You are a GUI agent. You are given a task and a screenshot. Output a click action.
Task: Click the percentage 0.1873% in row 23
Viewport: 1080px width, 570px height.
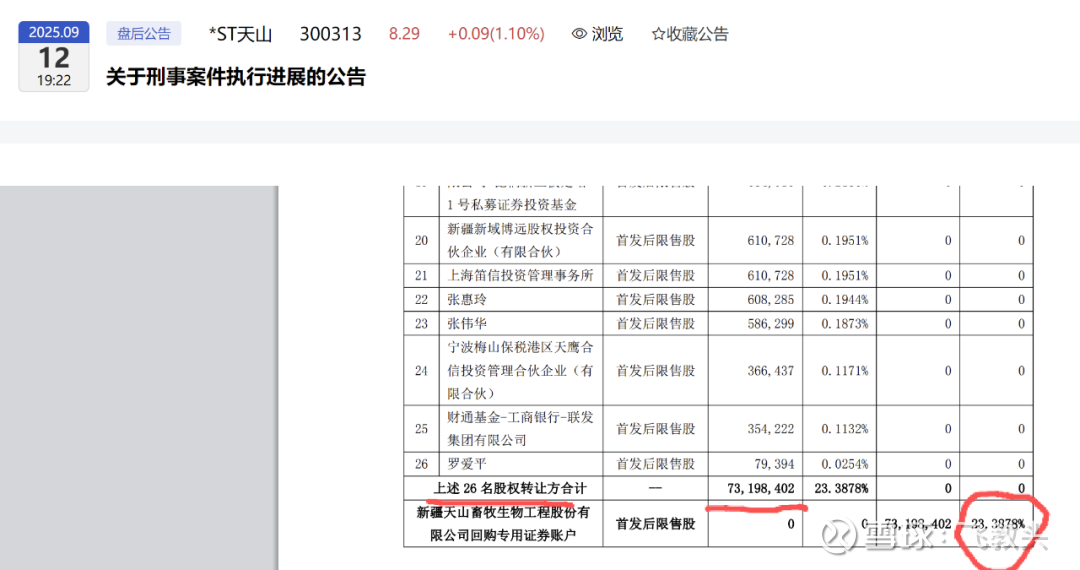(x=844, y=324)
